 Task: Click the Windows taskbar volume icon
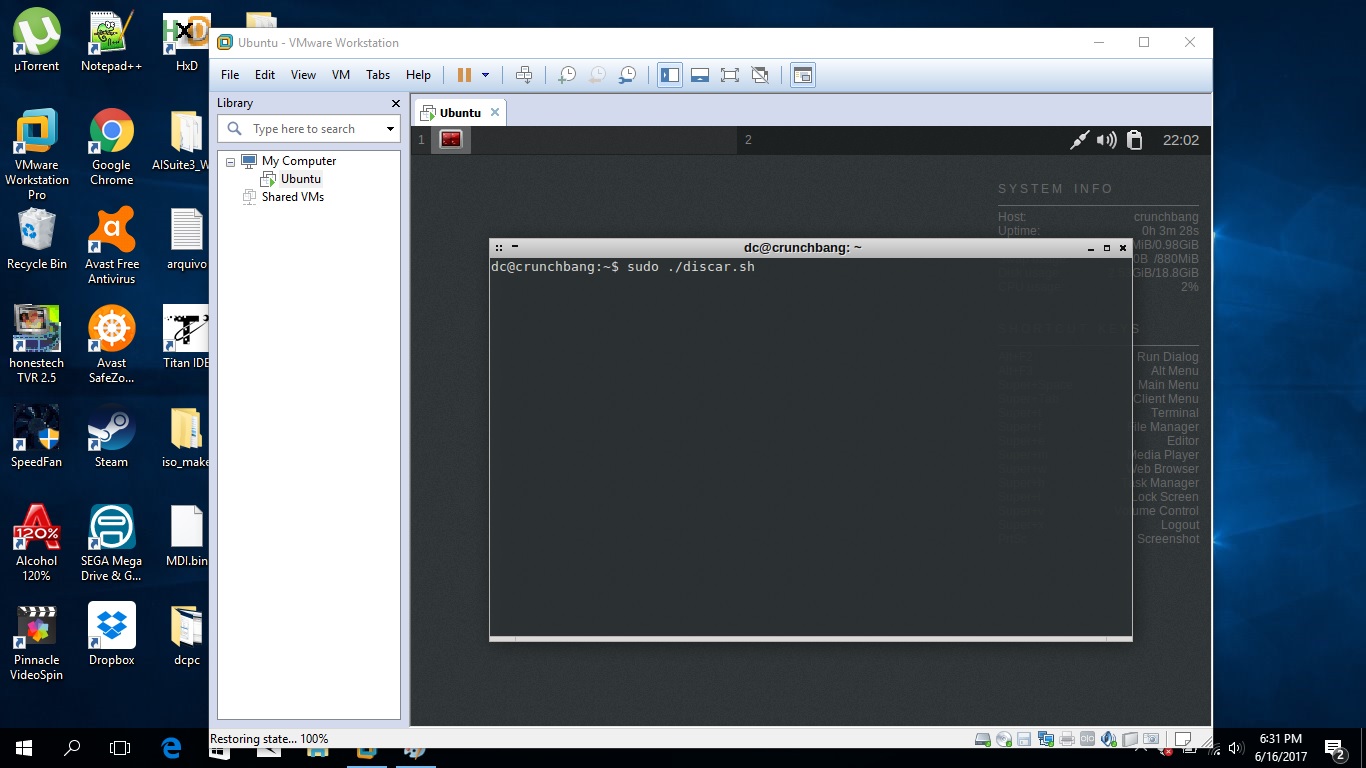point(1235,748)
